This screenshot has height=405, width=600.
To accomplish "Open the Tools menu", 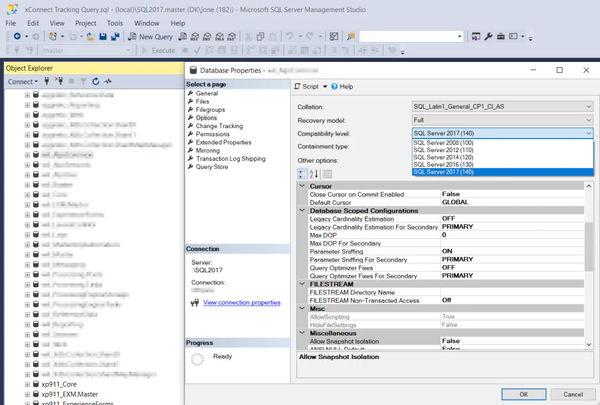I will (115, 23).
